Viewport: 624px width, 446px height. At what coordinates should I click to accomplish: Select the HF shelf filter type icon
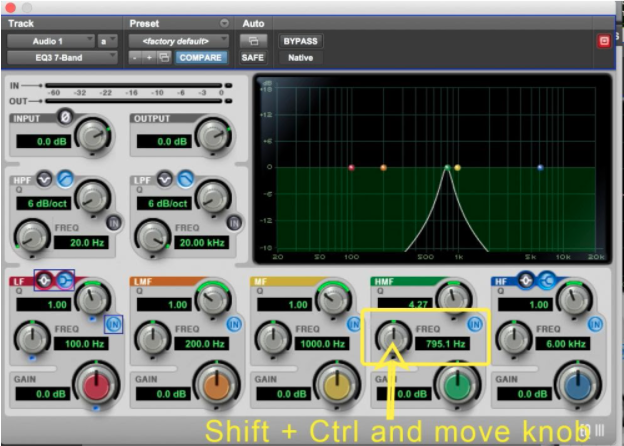(547, 280)
